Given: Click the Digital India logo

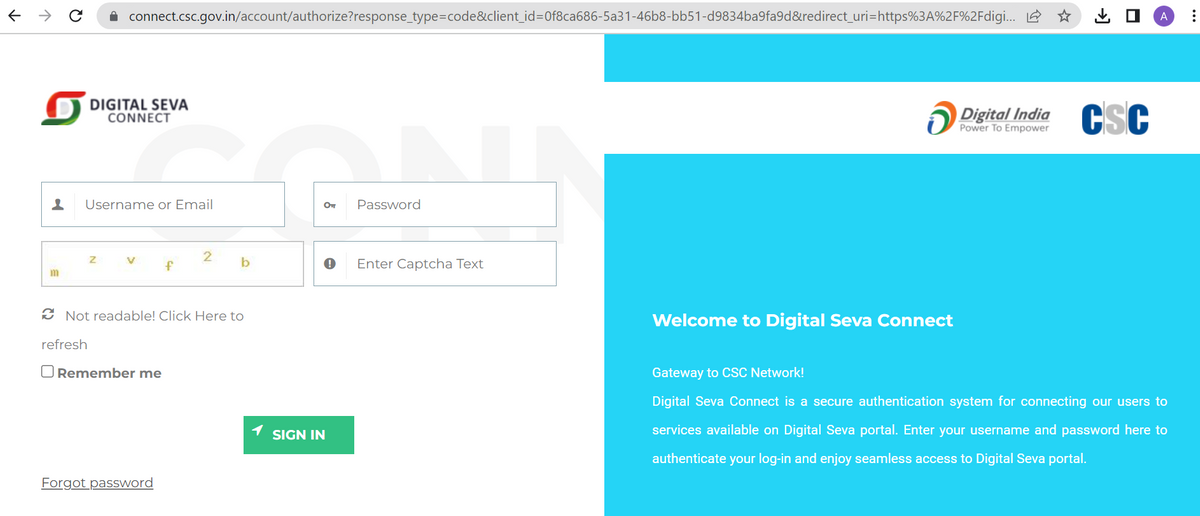Looking at the screenshot, I should [988, 118].
